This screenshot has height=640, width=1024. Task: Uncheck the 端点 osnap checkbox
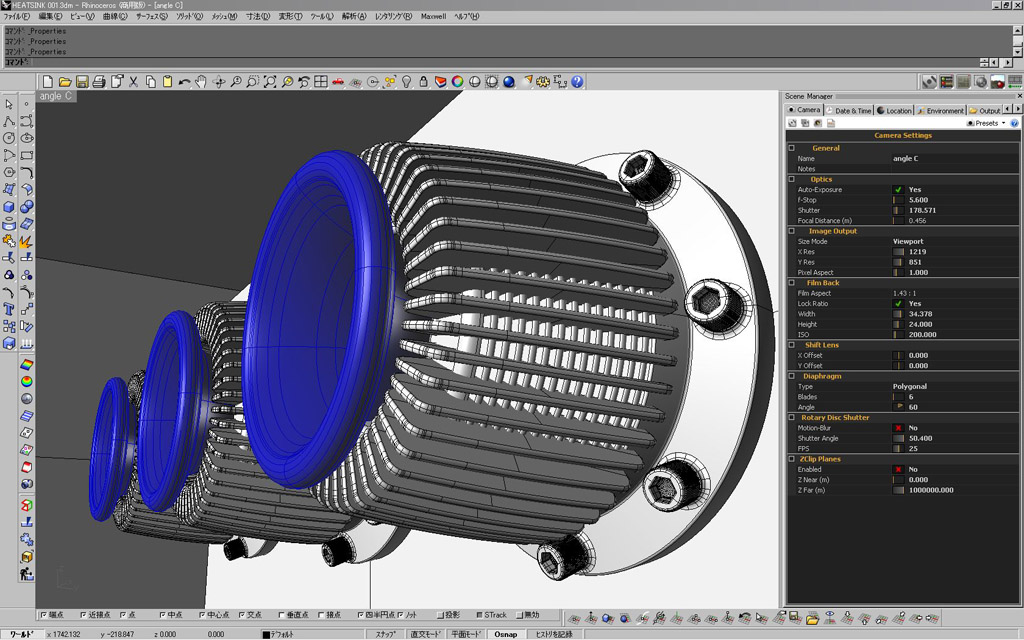pos(43,615)
